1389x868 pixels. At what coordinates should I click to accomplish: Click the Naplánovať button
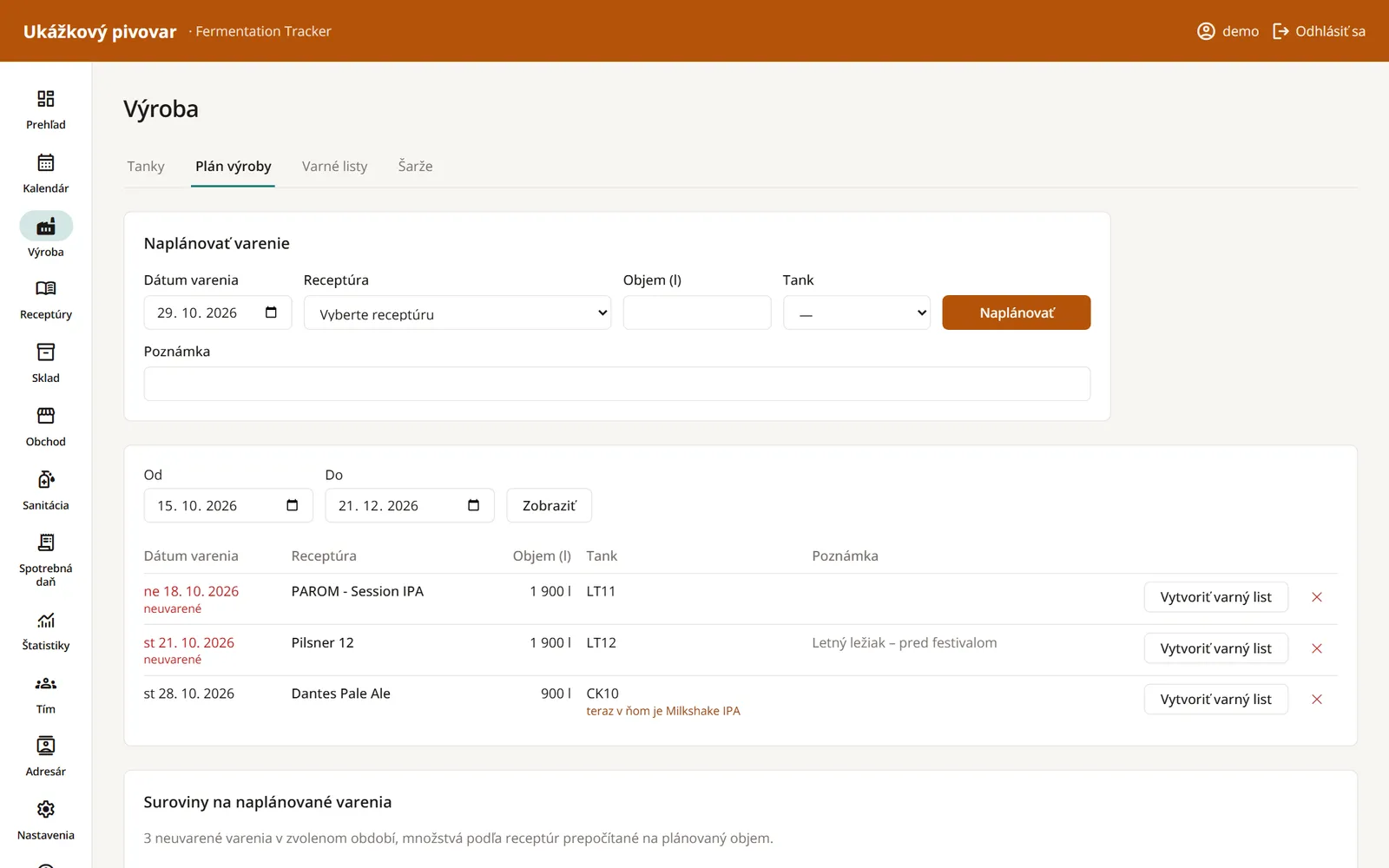point(1017,312)
